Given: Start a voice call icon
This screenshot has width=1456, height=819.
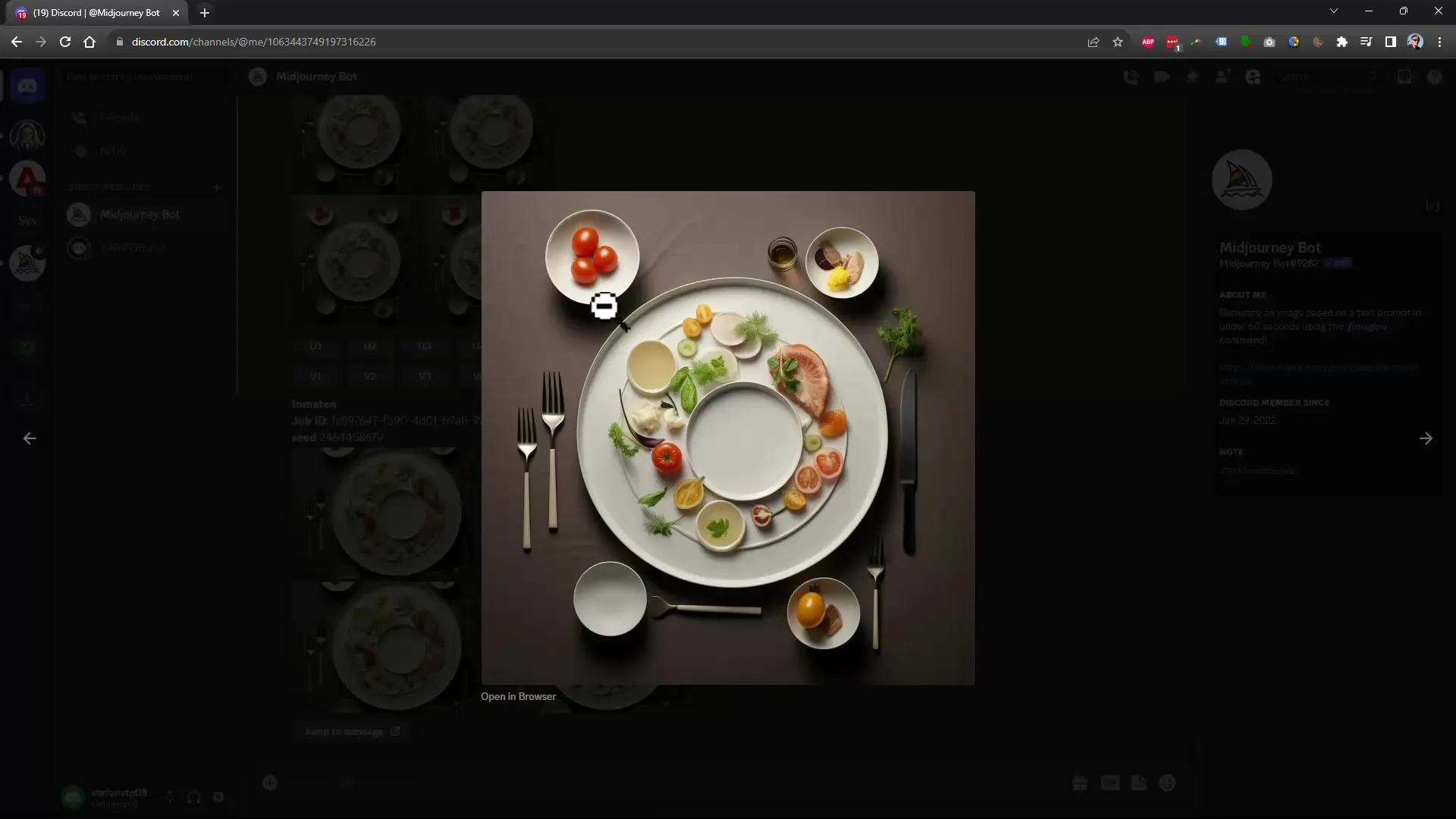Looking at the screenshot, I should tap(1131, 77).
